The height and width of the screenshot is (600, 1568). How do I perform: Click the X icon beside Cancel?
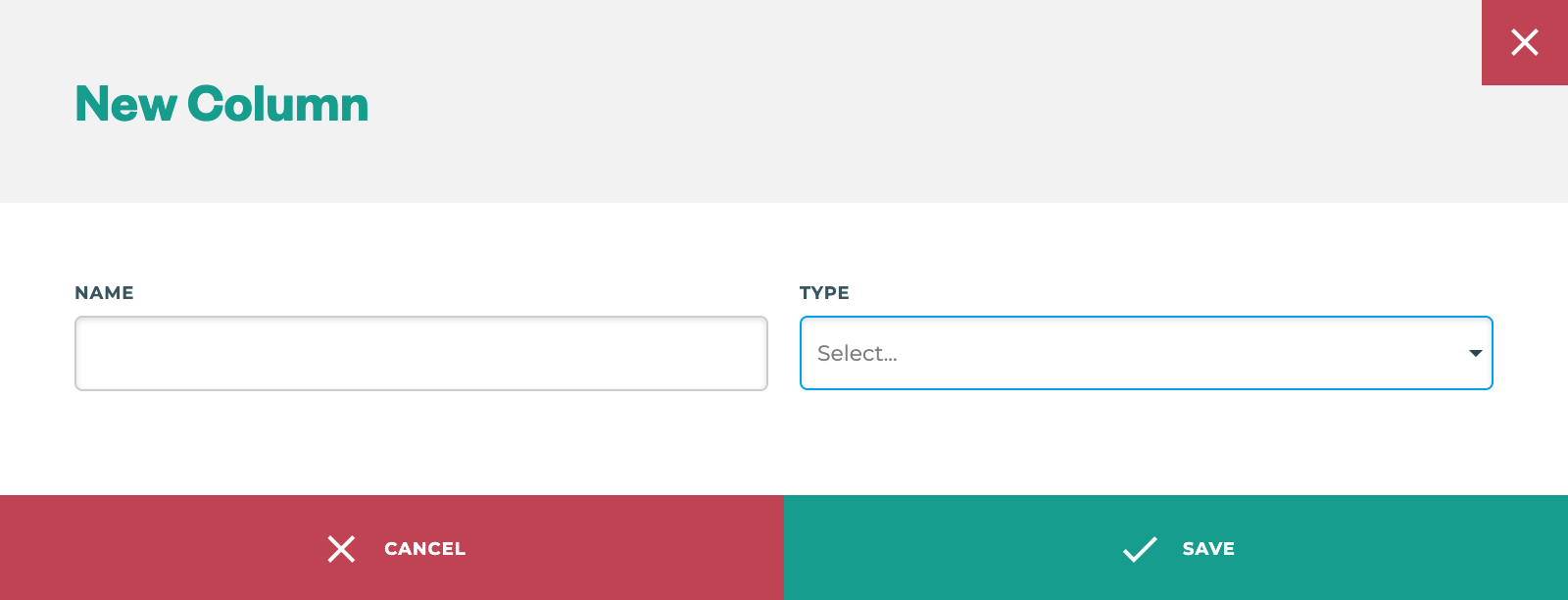pyautogui.click(x=341, y=549)
